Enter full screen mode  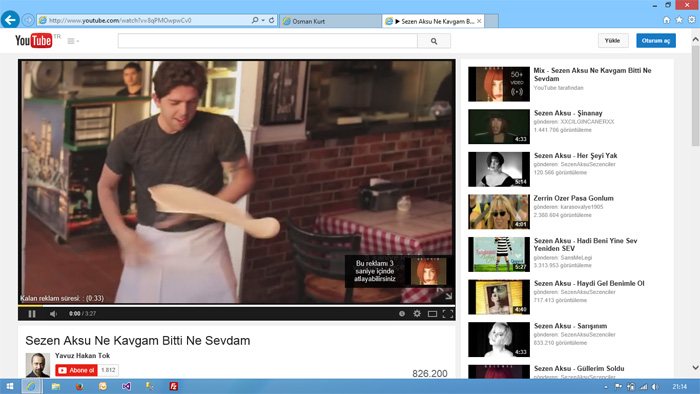447,314
